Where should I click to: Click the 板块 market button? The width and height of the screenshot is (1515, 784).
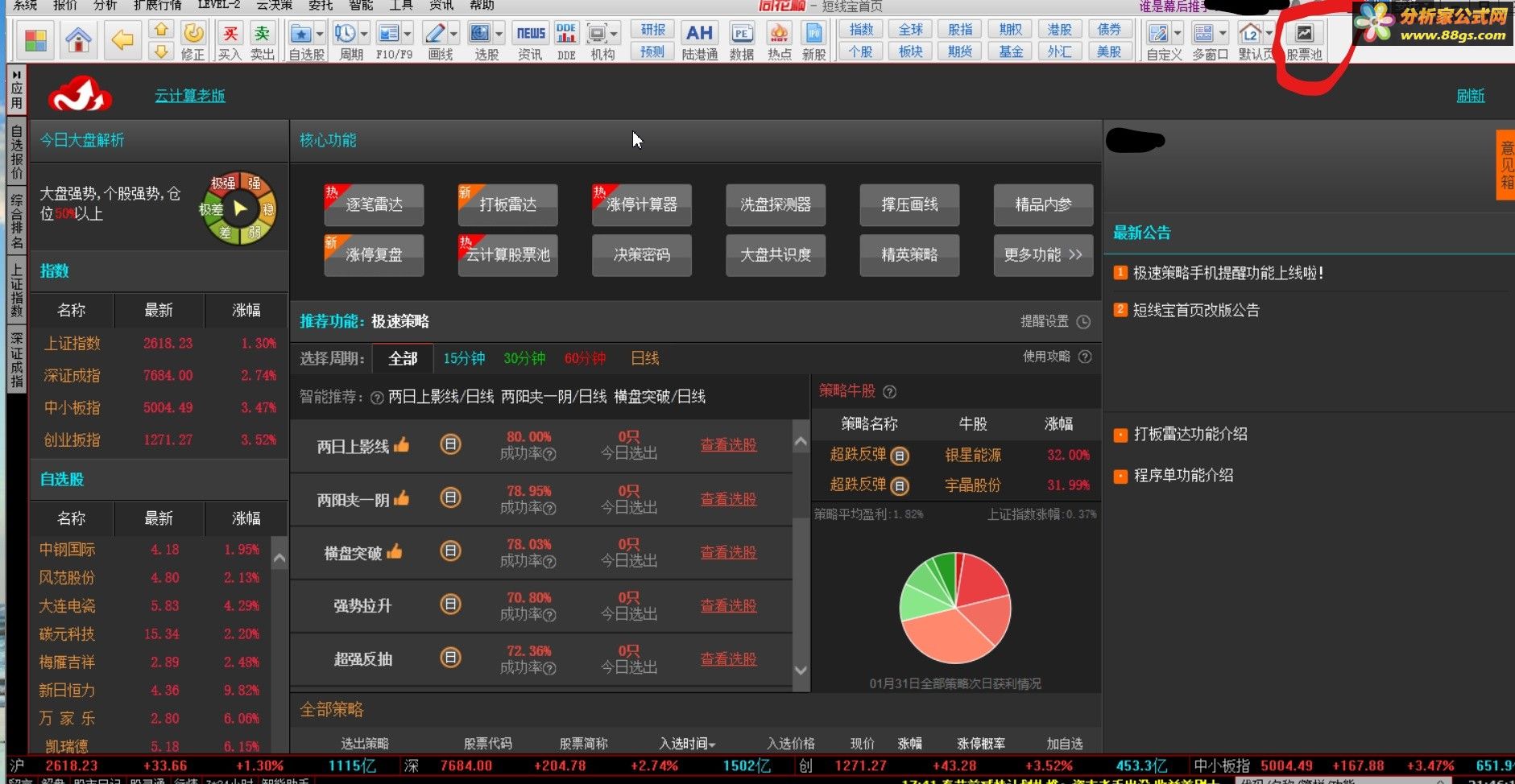coord(911,52)
